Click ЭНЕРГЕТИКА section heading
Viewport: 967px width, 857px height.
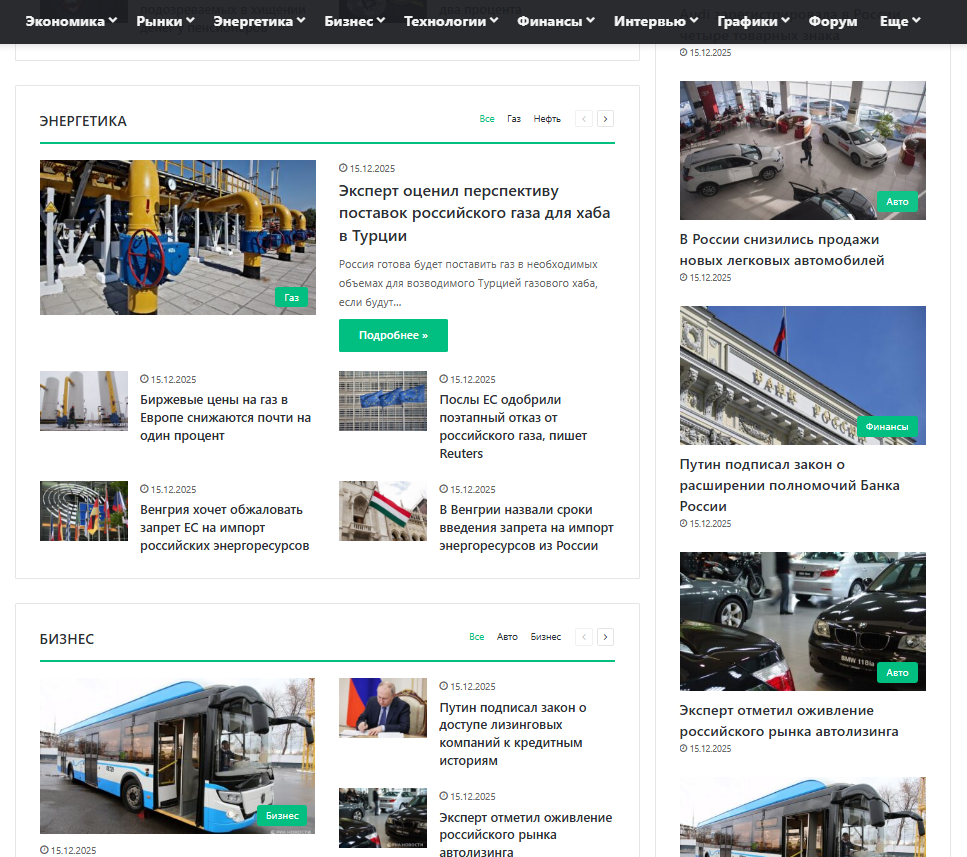[x=83, y=121]
